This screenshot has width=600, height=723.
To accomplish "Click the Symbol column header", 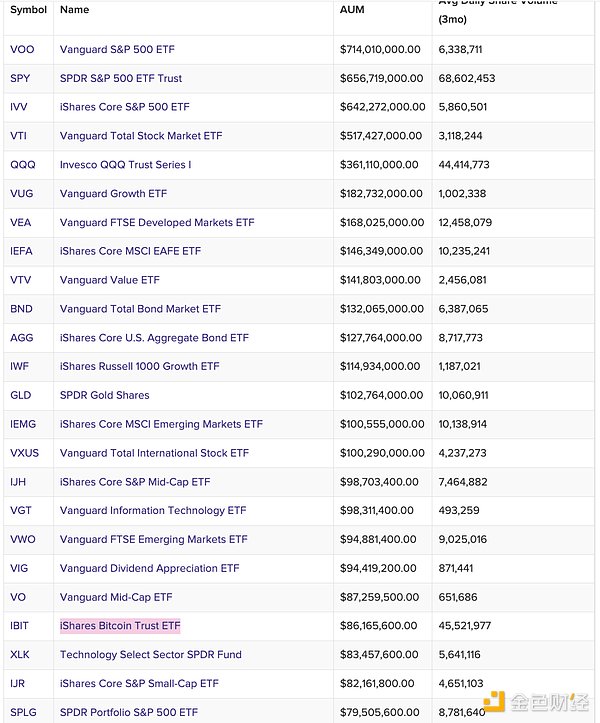I will pos(28,10).
